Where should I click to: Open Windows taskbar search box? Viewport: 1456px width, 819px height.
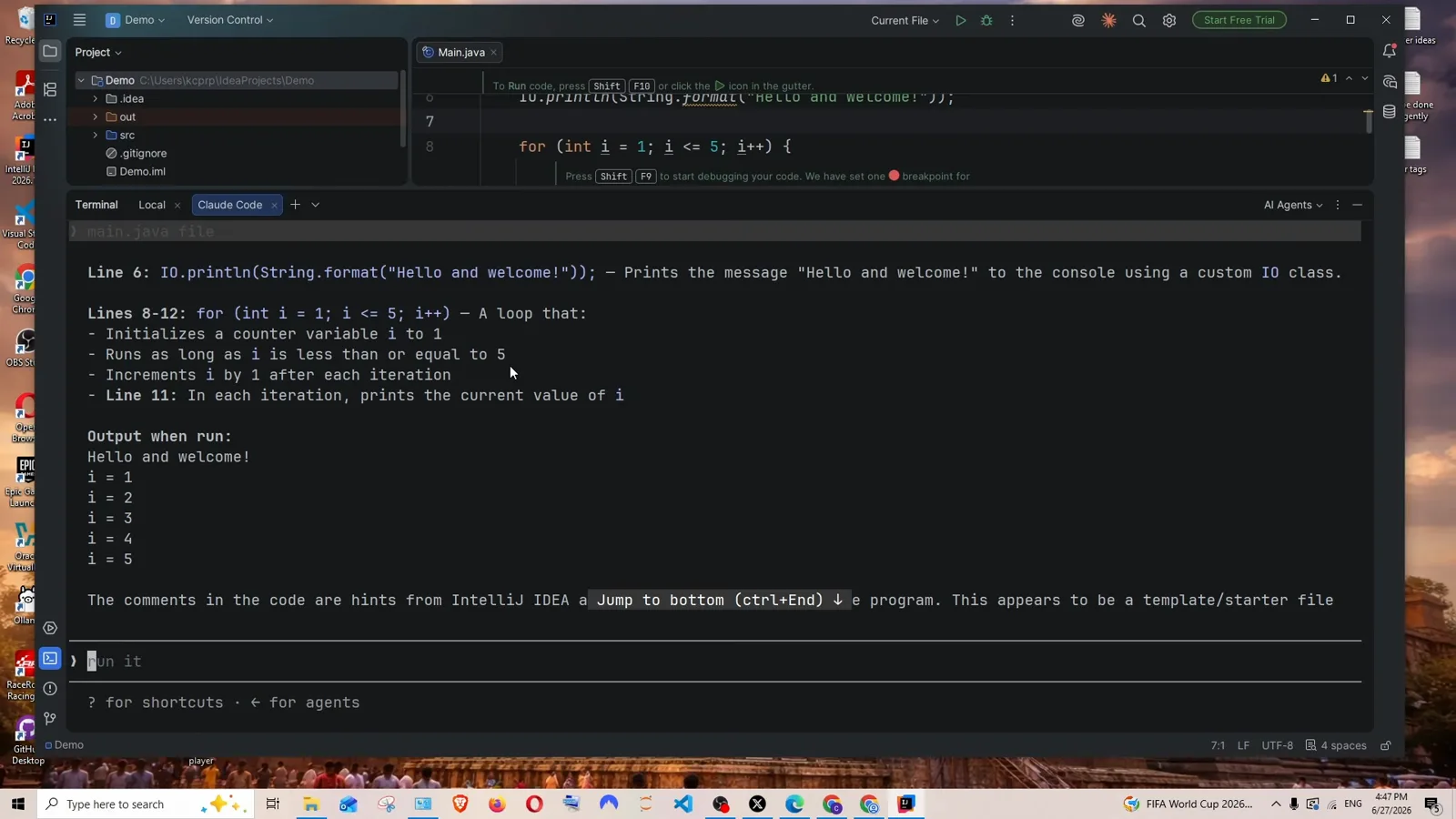pos(146,804)
